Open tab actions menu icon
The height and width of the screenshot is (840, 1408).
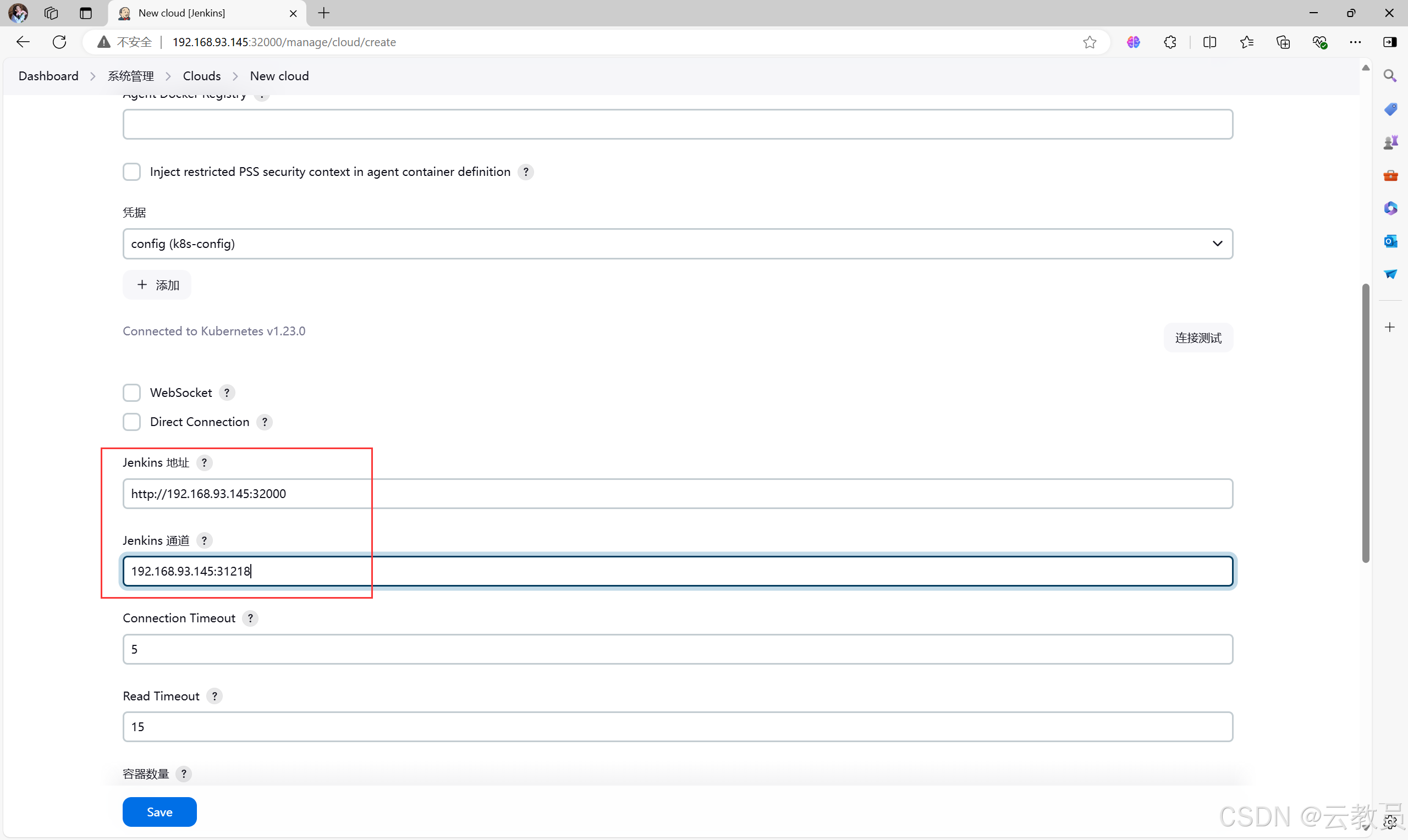[x=85, y=13]
